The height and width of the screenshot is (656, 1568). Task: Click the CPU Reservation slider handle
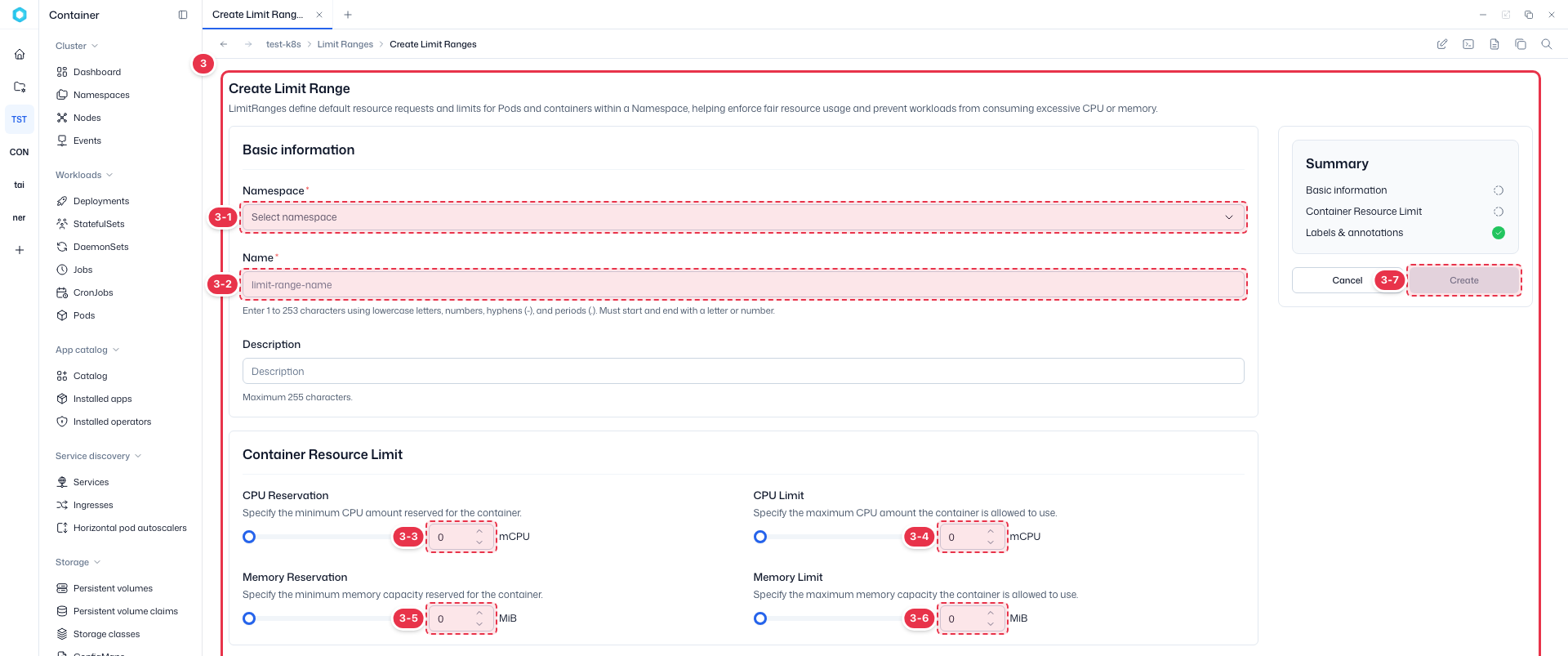tap(249, 537)
